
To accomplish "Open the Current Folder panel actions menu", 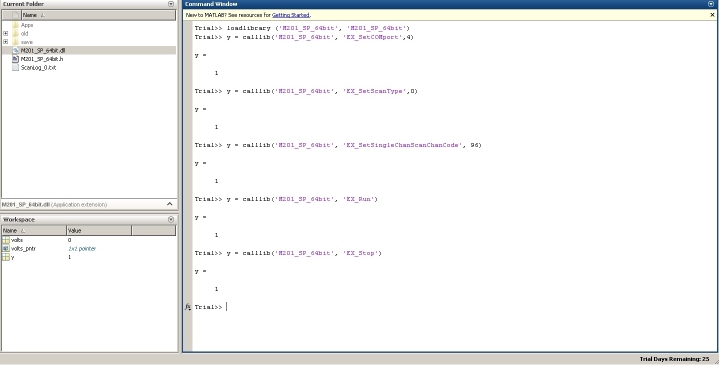I will pos(171,4).
